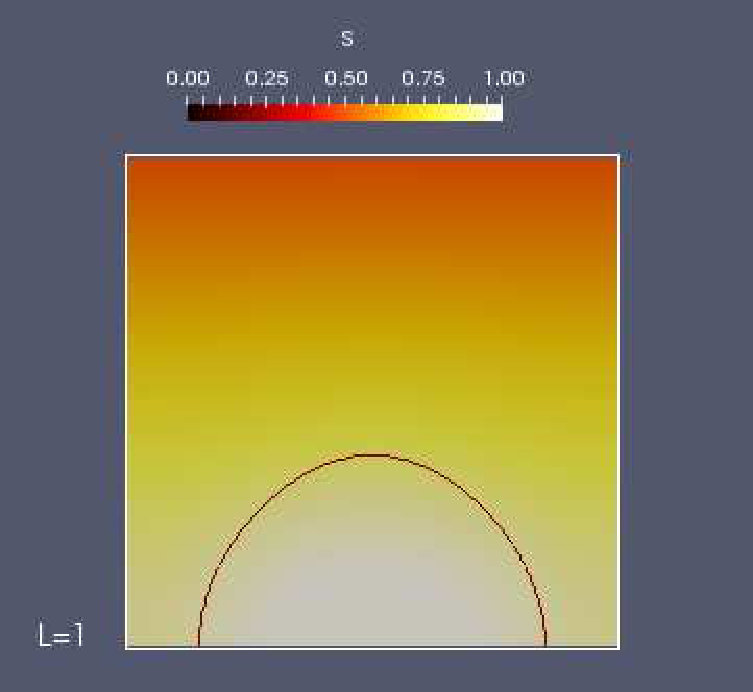This screenshot has width=753, height=692.
Task: Click the '0.50' colorbar label
Action: [x=346, y=78]
